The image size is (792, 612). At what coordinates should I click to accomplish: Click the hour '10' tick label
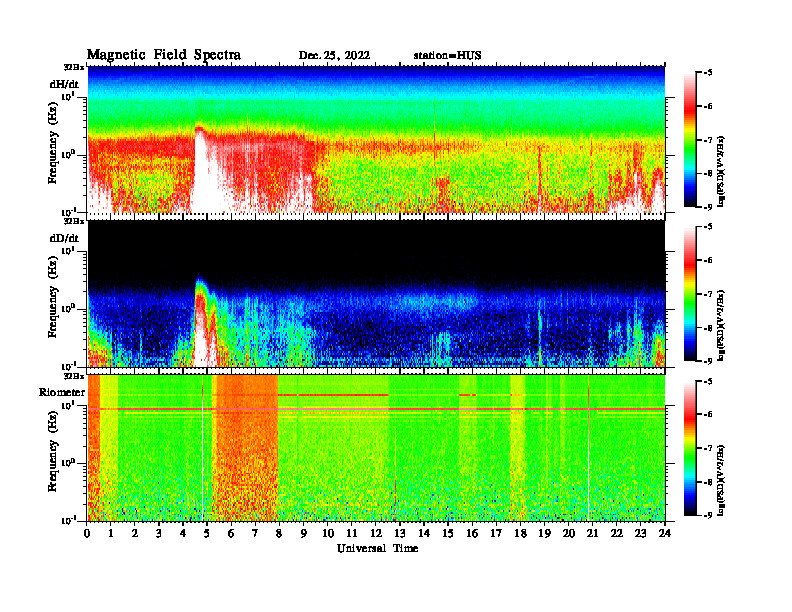coord(328,533)
